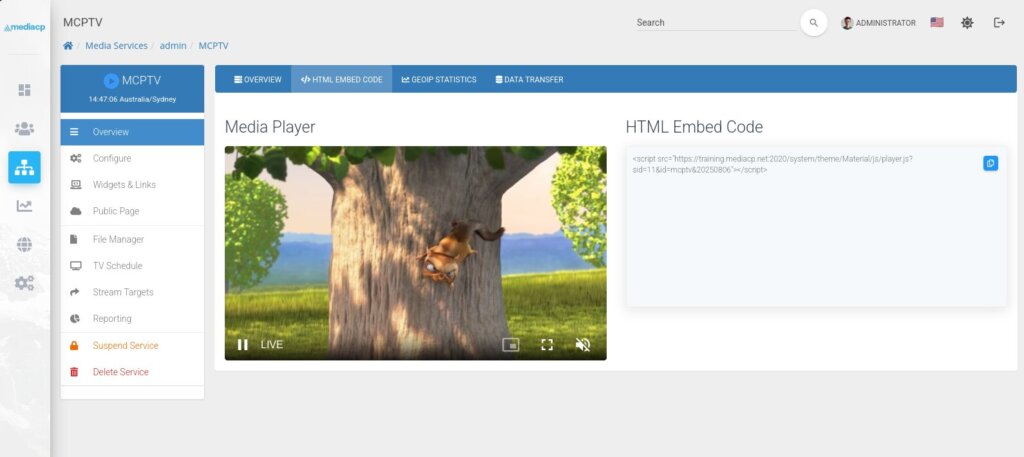Open the globe icon in left rail
This screenshot has height=457, width=1024.
[x=24, y=244]
